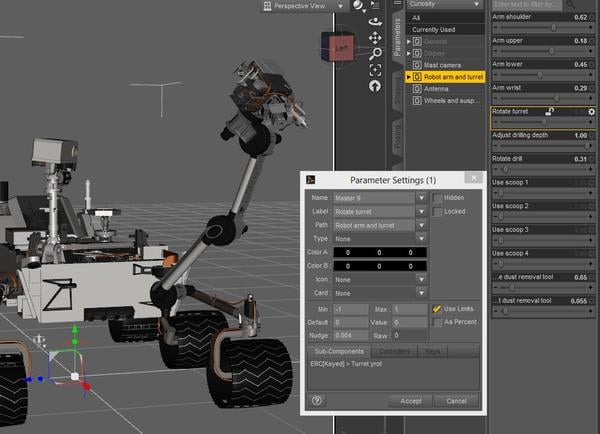The width and height of the screenshot is (600, 434).
Task: Switch to the Sub-Components tab
Action: [x=339, y=351]
